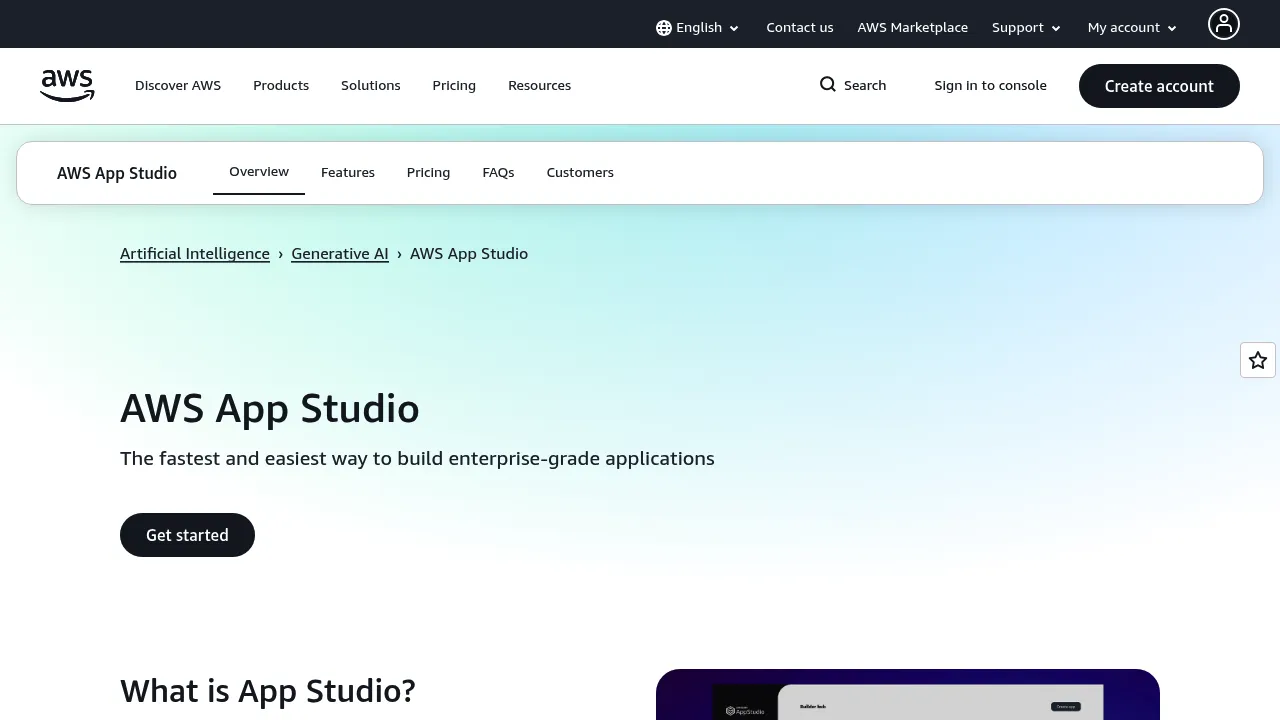Click the "fastest and easiest way" tagline
The width and height of the screenshot is (1280, 720).
point(417,459)
